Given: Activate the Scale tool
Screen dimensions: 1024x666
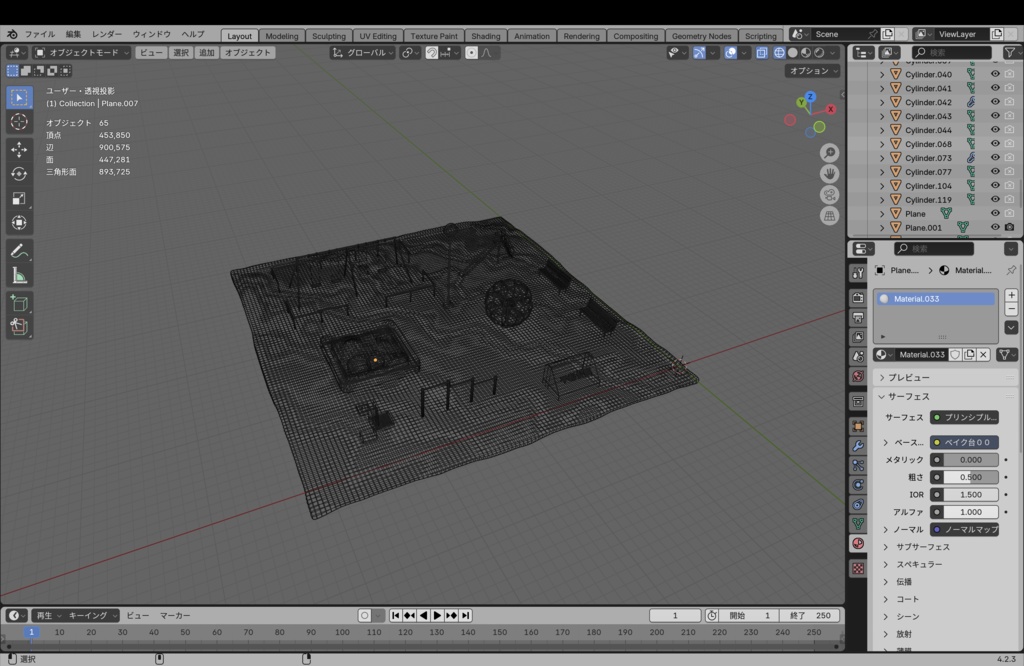Looking at the screenshot, I should pos(19,198).
